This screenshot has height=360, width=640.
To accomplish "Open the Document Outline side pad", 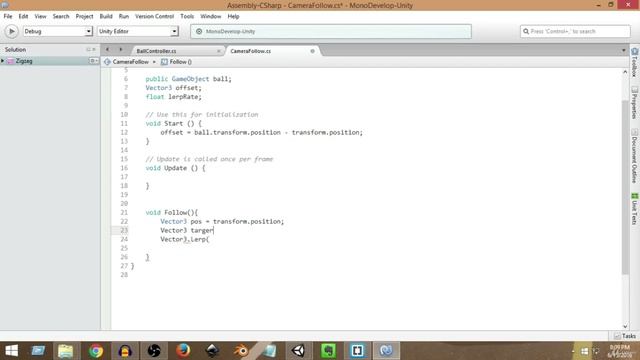I will 635,156.
